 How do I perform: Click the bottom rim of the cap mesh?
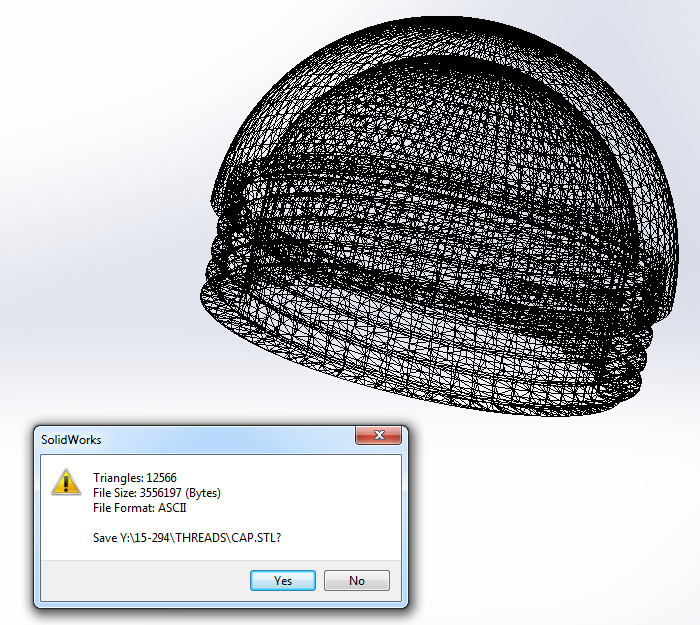click(x=450, y=395)
